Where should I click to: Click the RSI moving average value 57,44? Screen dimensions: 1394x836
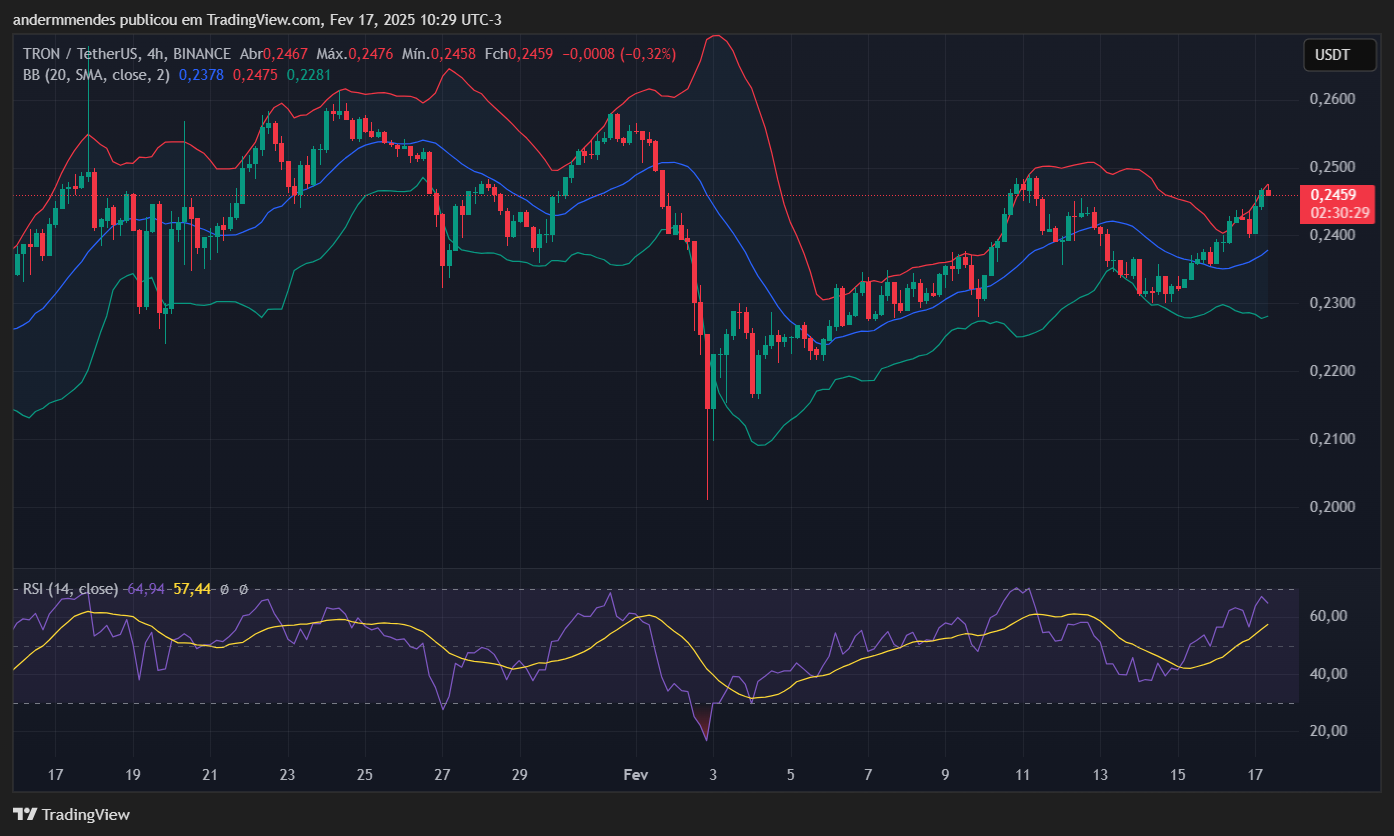[x=192, y=589]
